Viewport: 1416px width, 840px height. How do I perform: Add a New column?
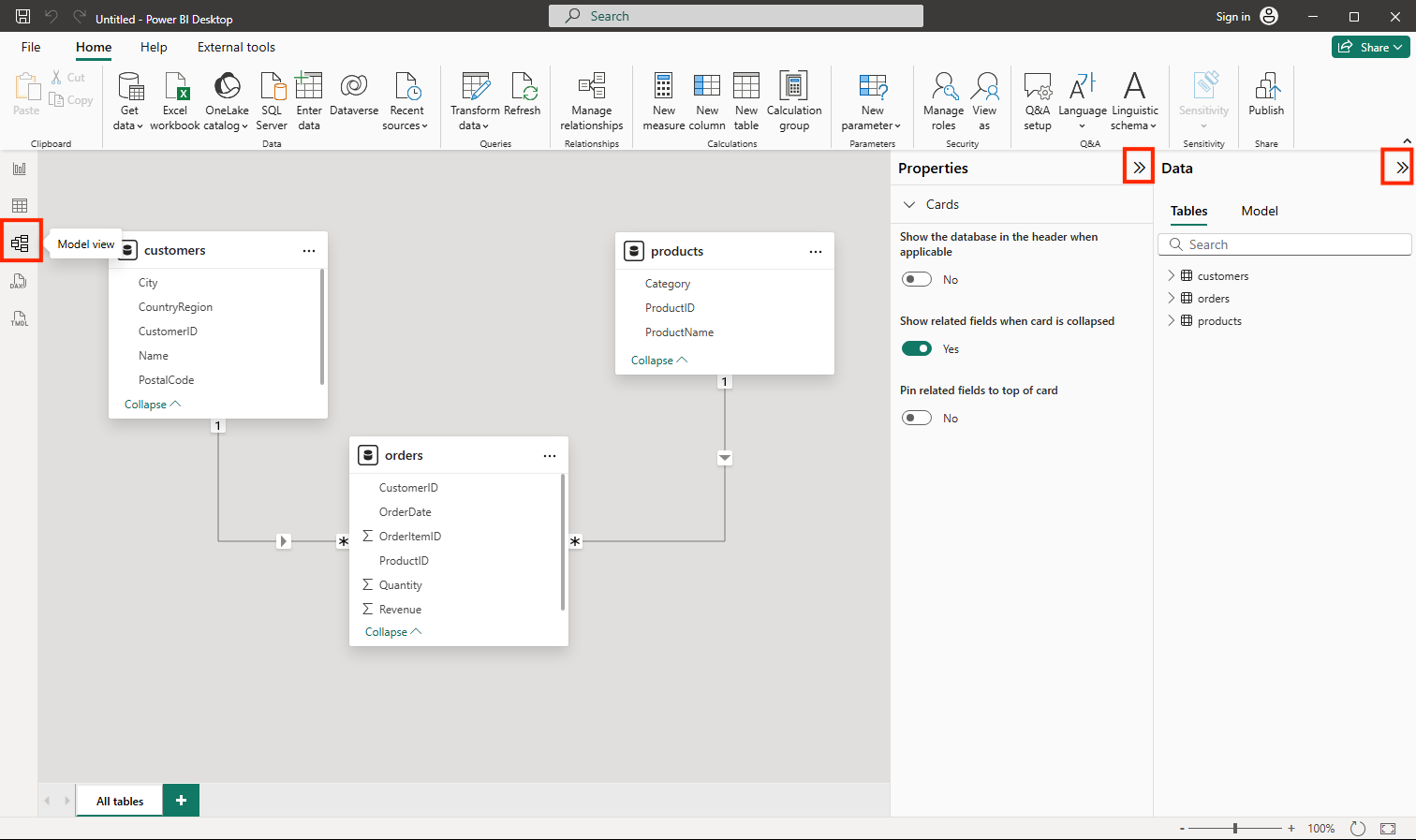tap(707, 101)
